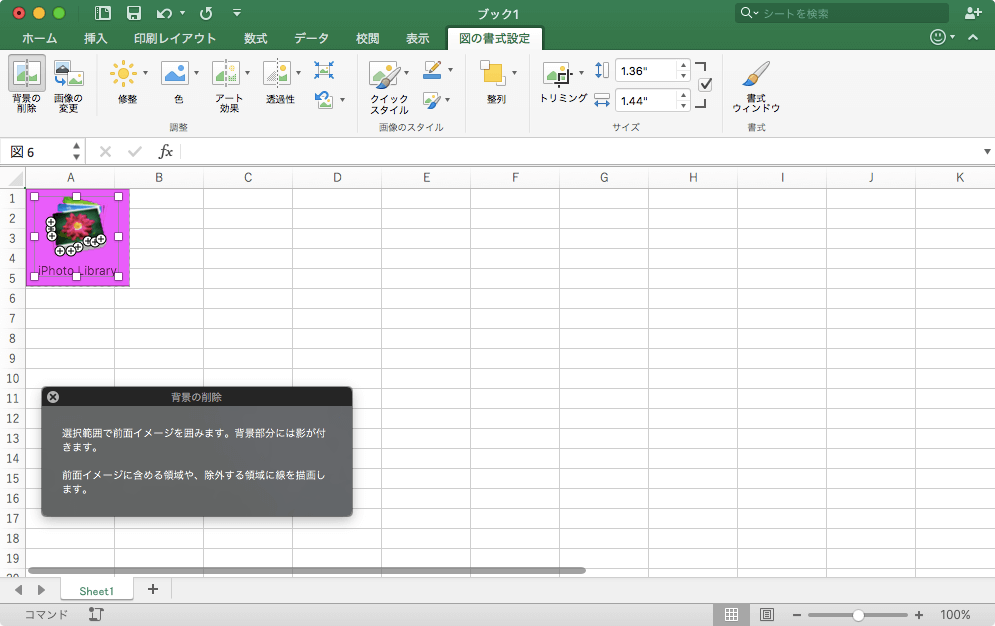Open the Arrange (整列) icon
The image size is (995, 626).
point(493,73)
